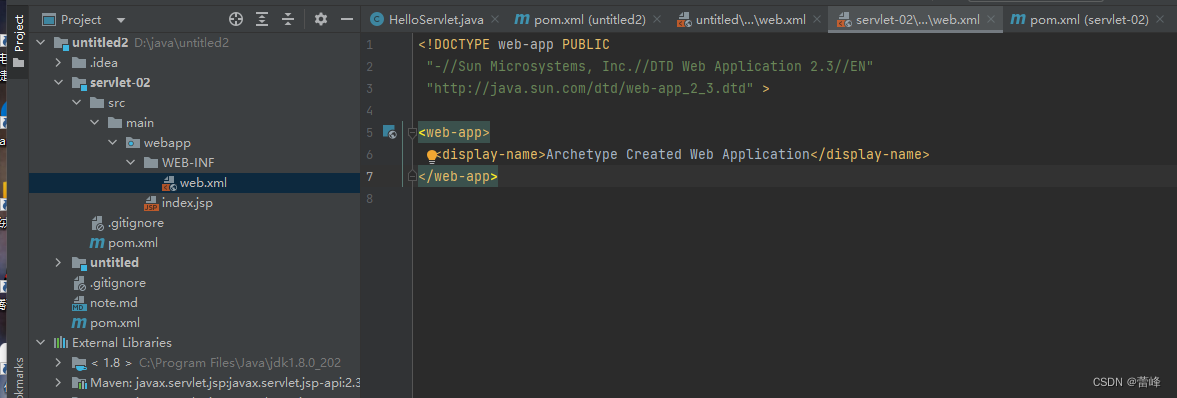
Task: Close the servlet-02\...\web.xml tab
Action: 992,20
